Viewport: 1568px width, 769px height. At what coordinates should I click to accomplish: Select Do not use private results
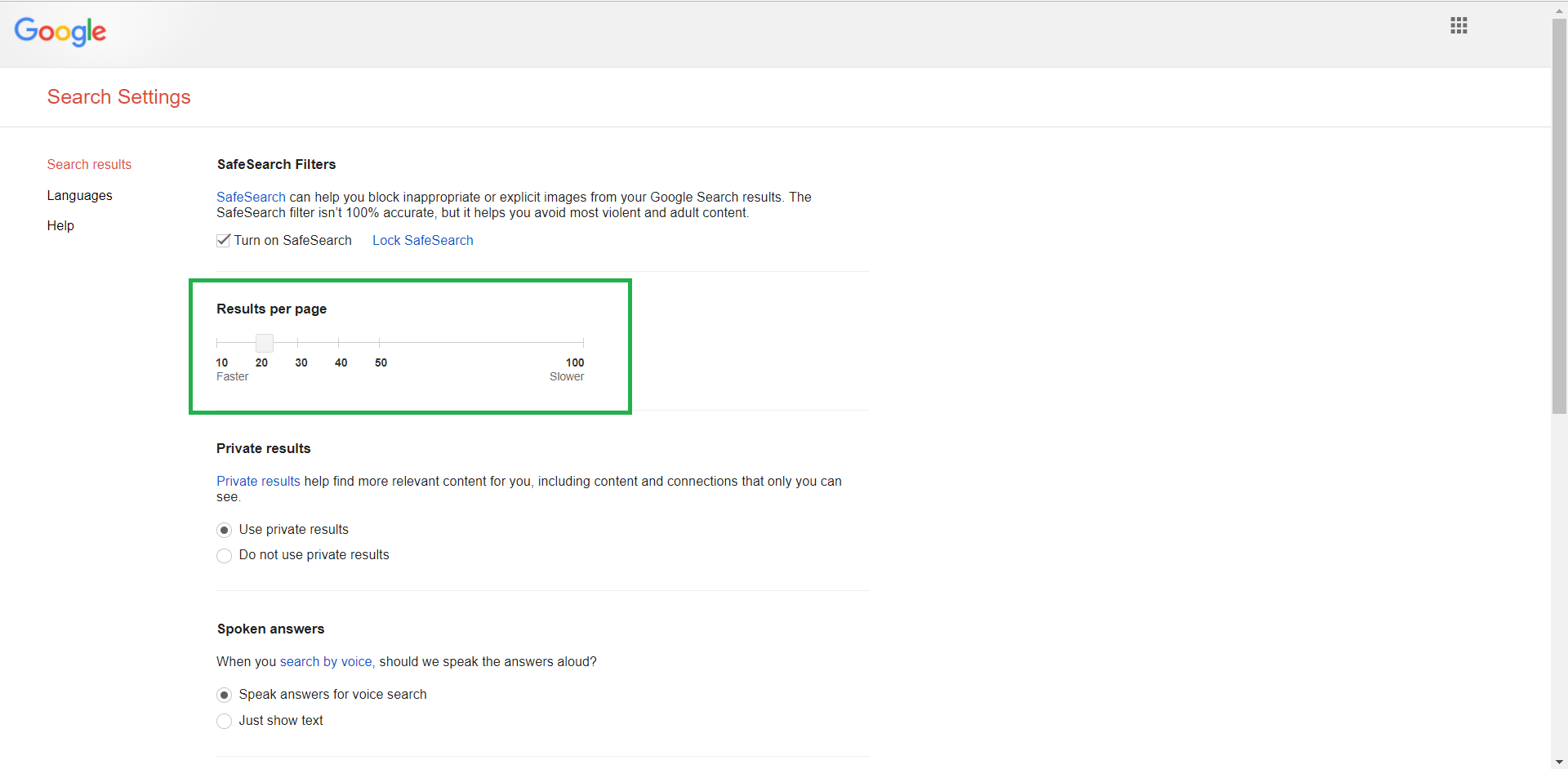225,556
